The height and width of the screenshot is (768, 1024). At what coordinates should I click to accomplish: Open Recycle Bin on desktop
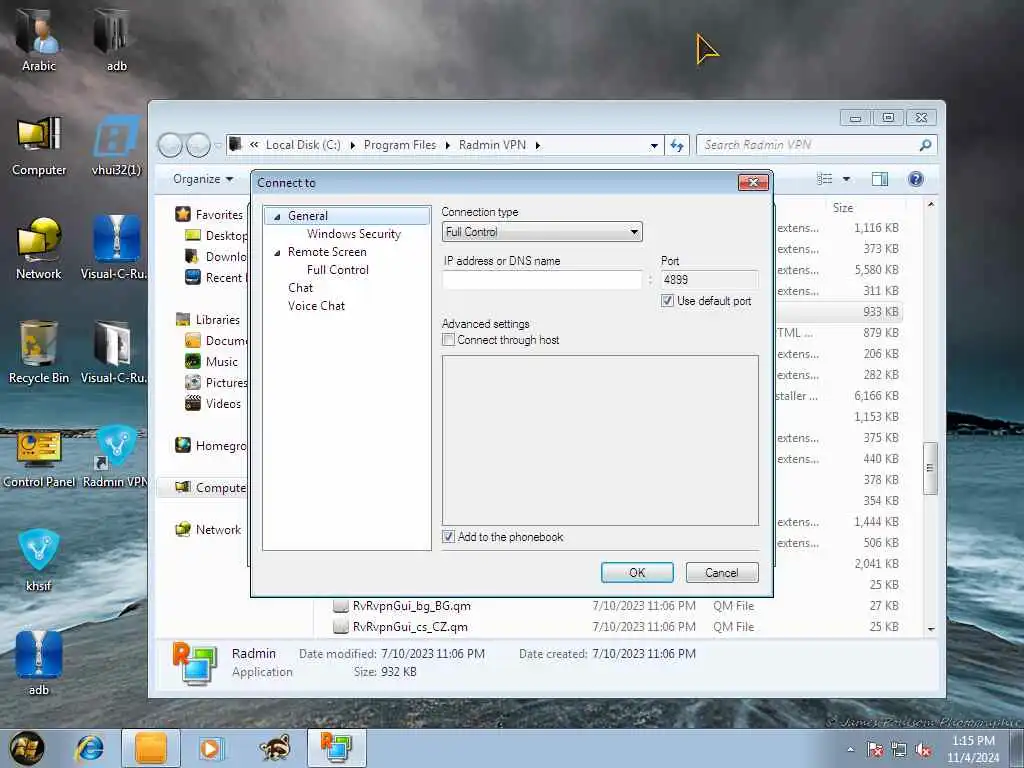[39, 351]
